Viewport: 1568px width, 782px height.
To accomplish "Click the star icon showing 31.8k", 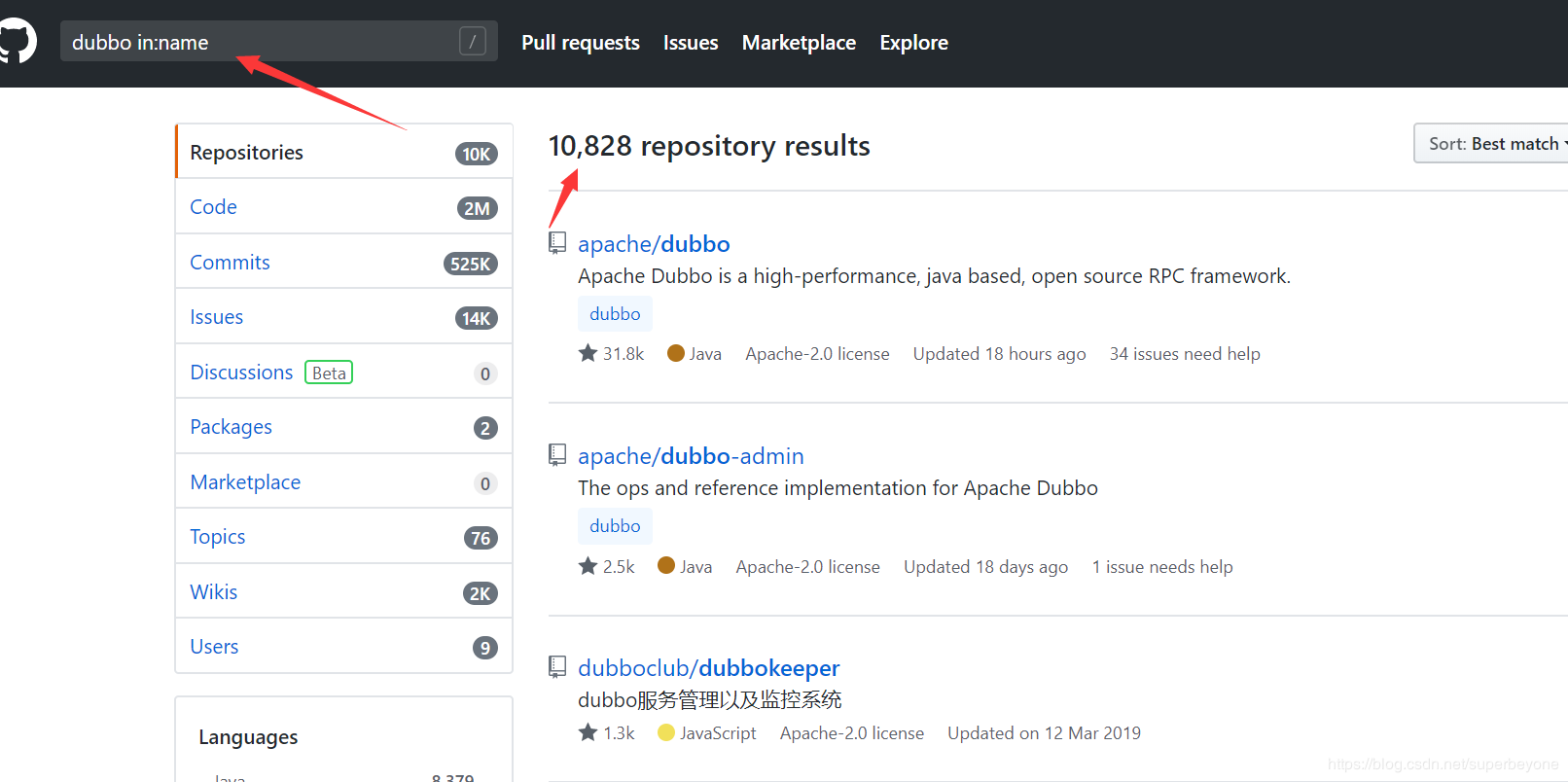I will click(x=588, y=353).
